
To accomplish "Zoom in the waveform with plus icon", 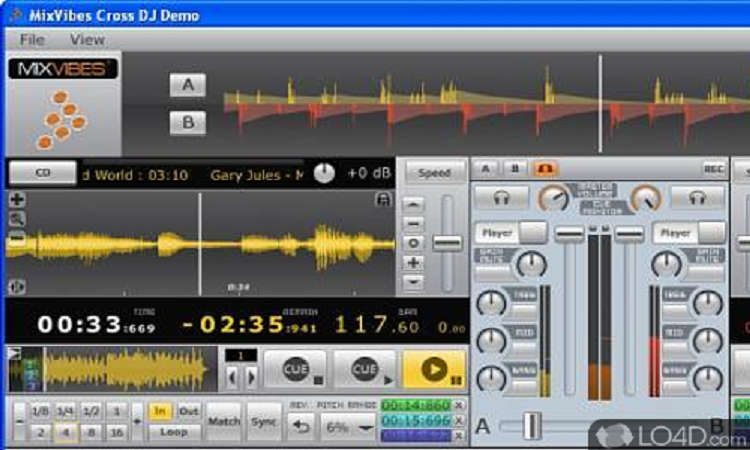I will (17, 200).
